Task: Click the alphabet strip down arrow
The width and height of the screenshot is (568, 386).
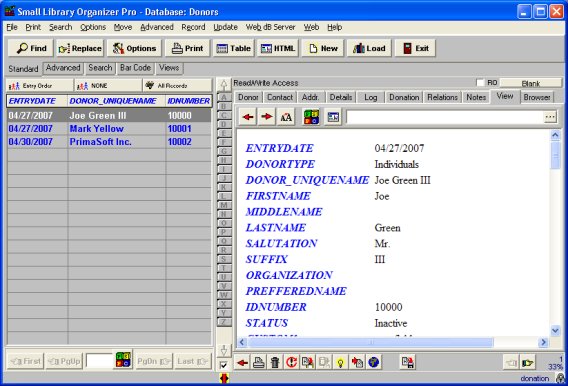Action: click(x=224, y=350)
